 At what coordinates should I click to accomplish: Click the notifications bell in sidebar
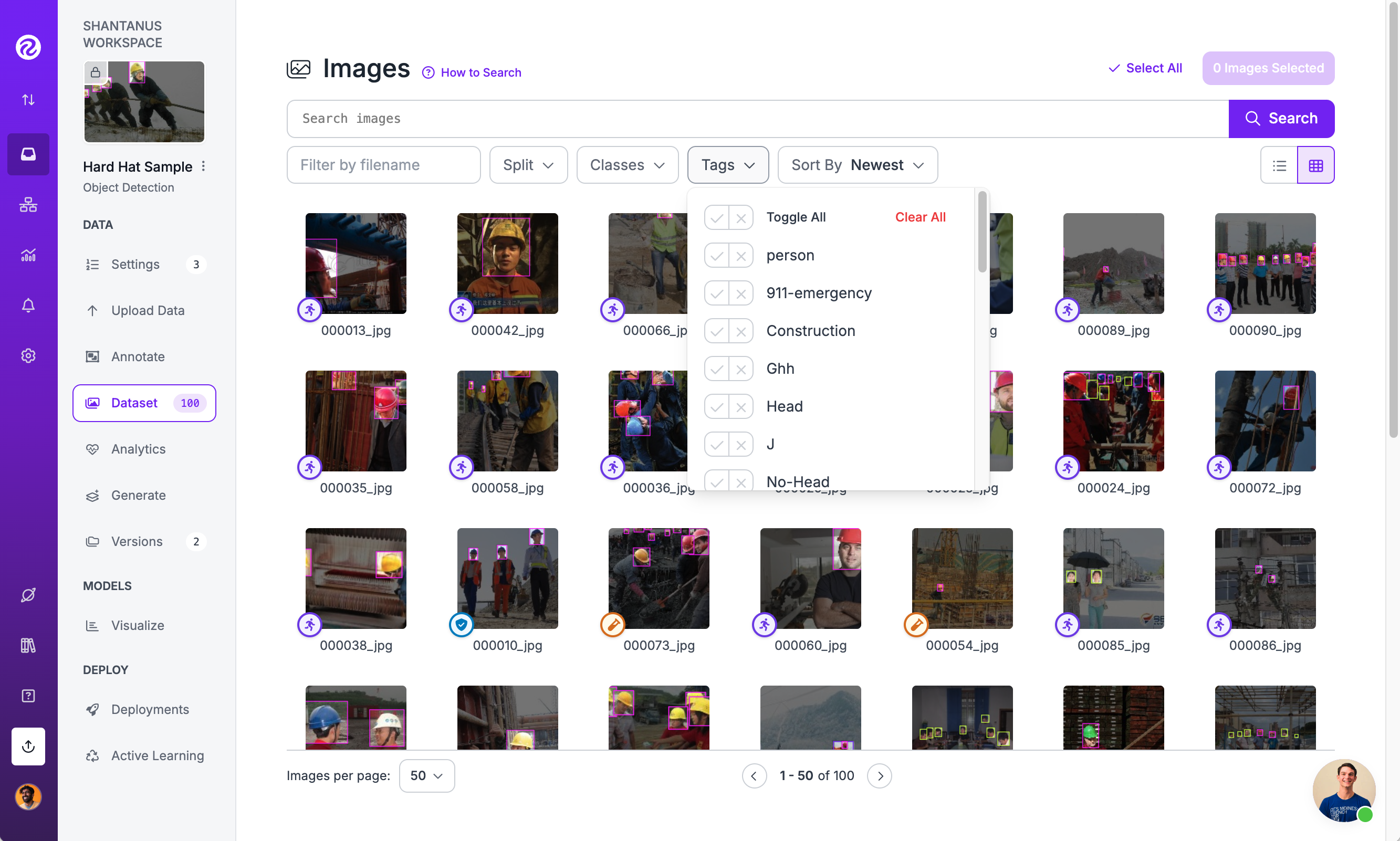28,306
